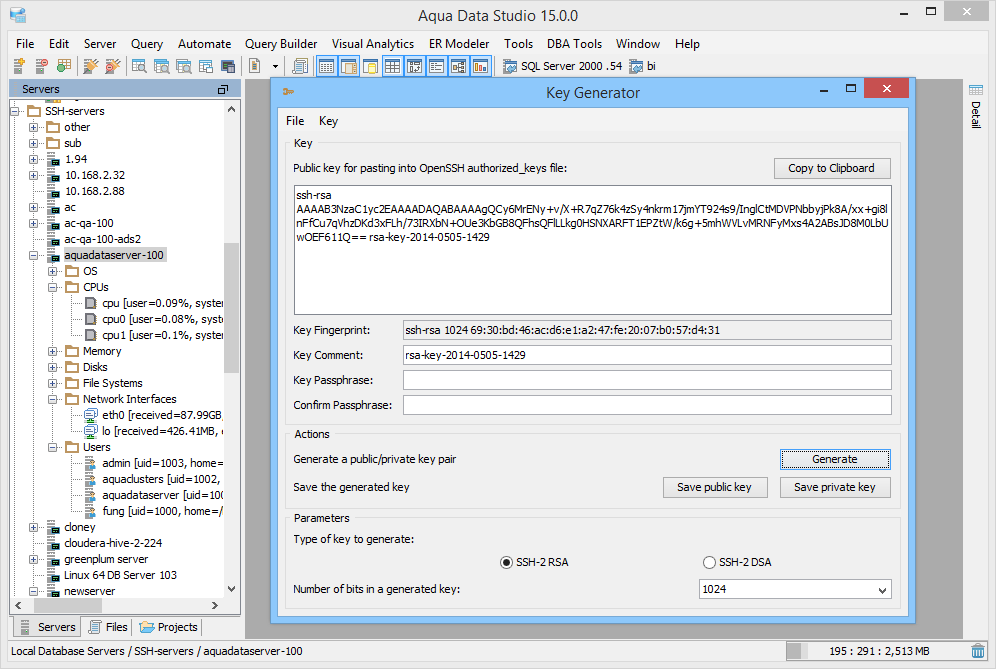Collapse the aquadataserver-100 node

coord(33,255)
